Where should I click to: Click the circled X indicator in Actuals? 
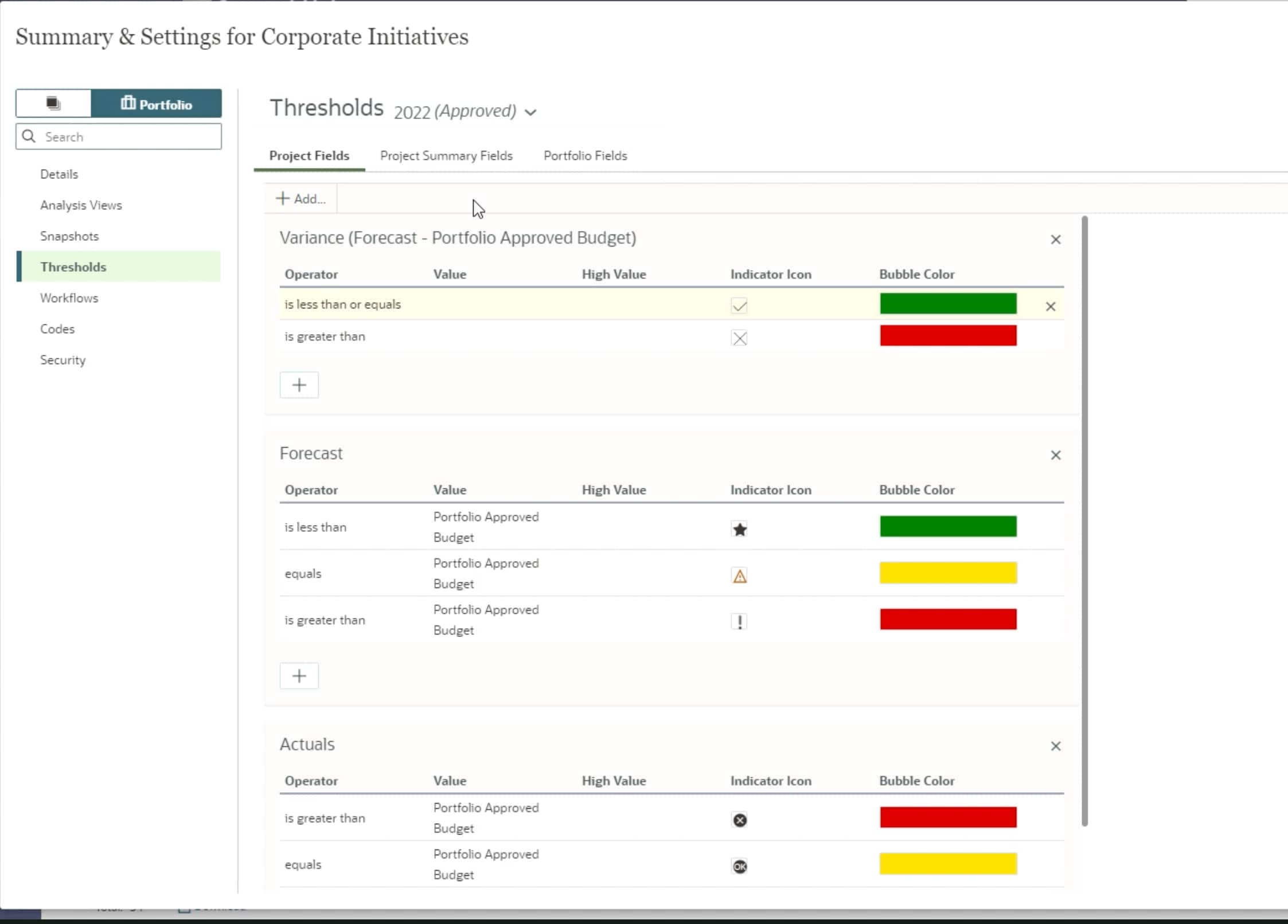(x=739, y=820)
